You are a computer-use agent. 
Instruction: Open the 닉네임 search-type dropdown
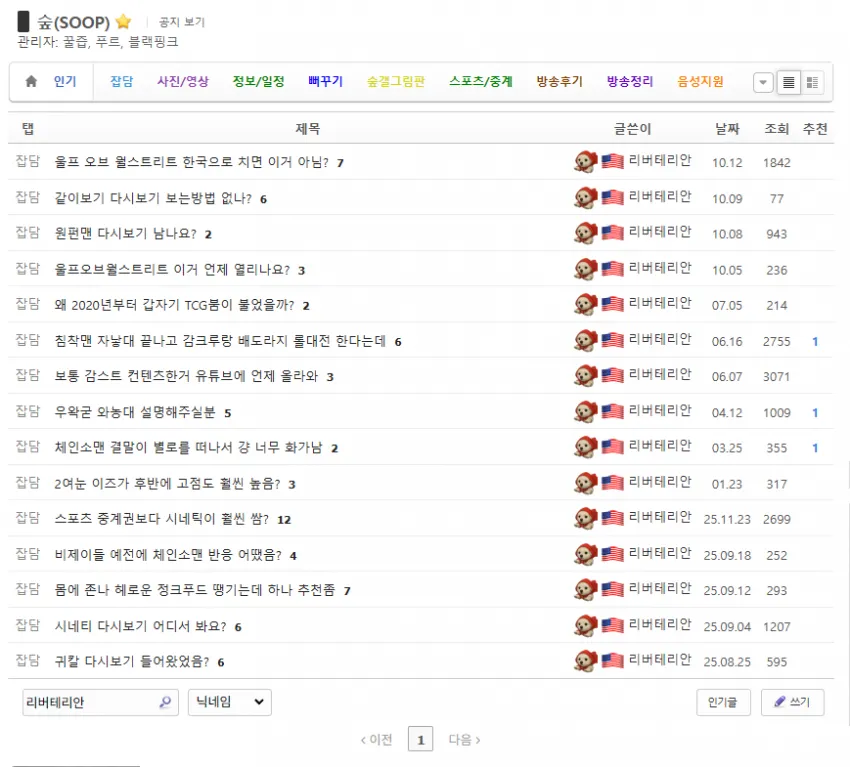(229, 702)
